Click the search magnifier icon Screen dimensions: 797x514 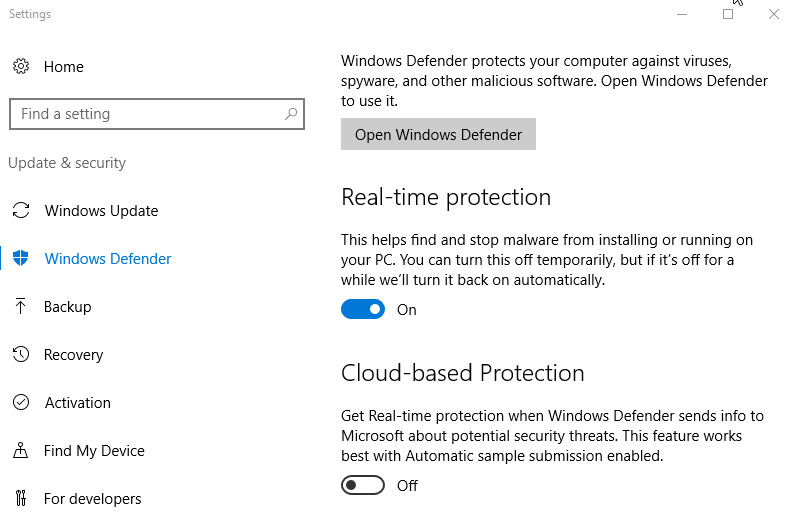pos(291,114)
